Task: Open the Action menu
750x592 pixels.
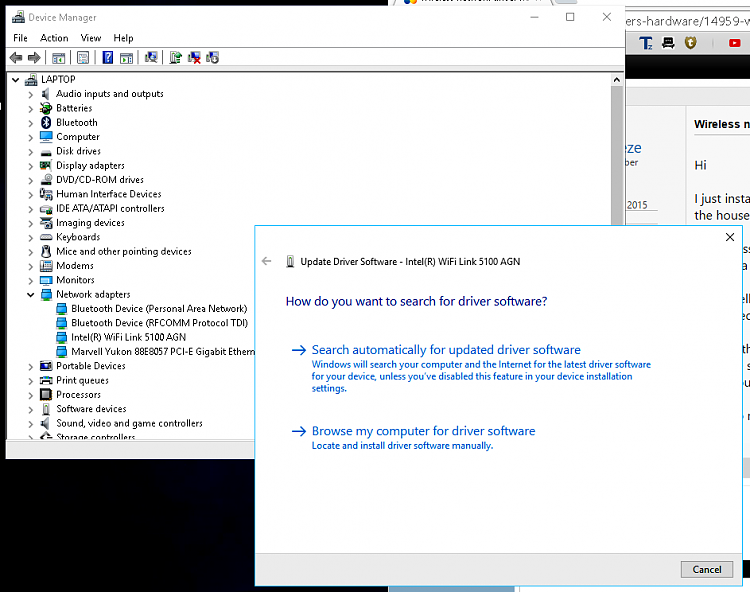Action: click(54, 38)
